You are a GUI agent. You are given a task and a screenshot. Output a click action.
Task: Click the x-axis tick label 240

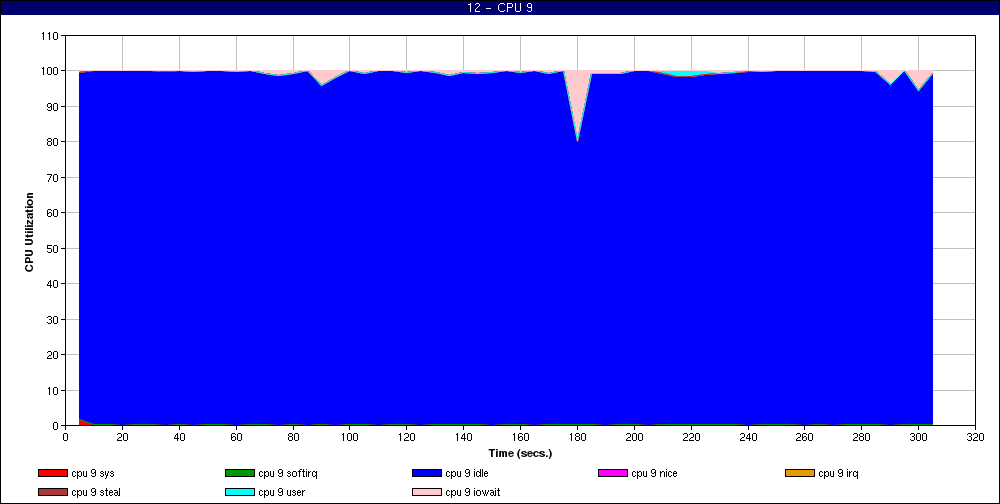click(x=748, y=437)
